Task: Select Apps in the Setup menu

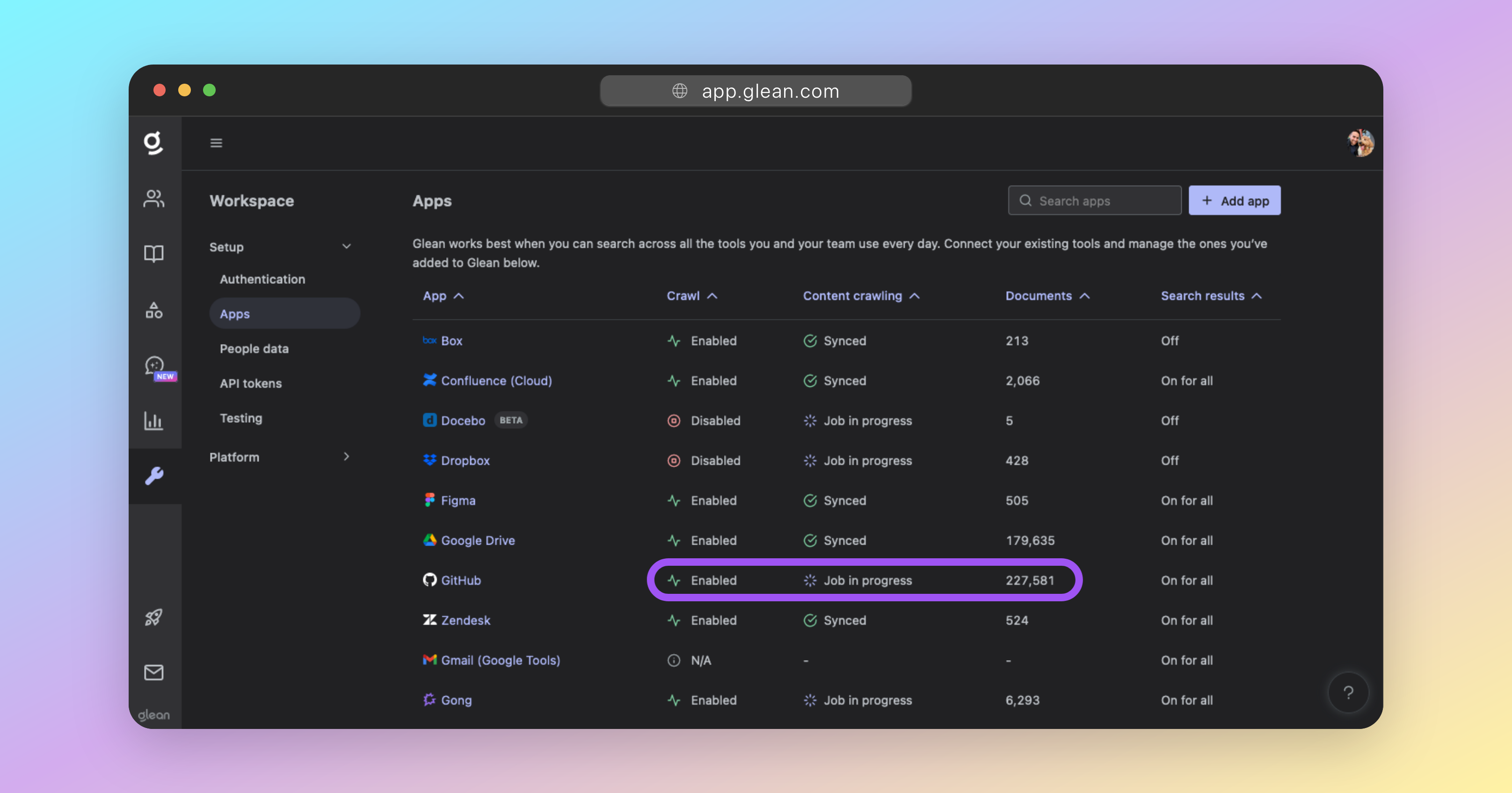Action: coord(234,313)
